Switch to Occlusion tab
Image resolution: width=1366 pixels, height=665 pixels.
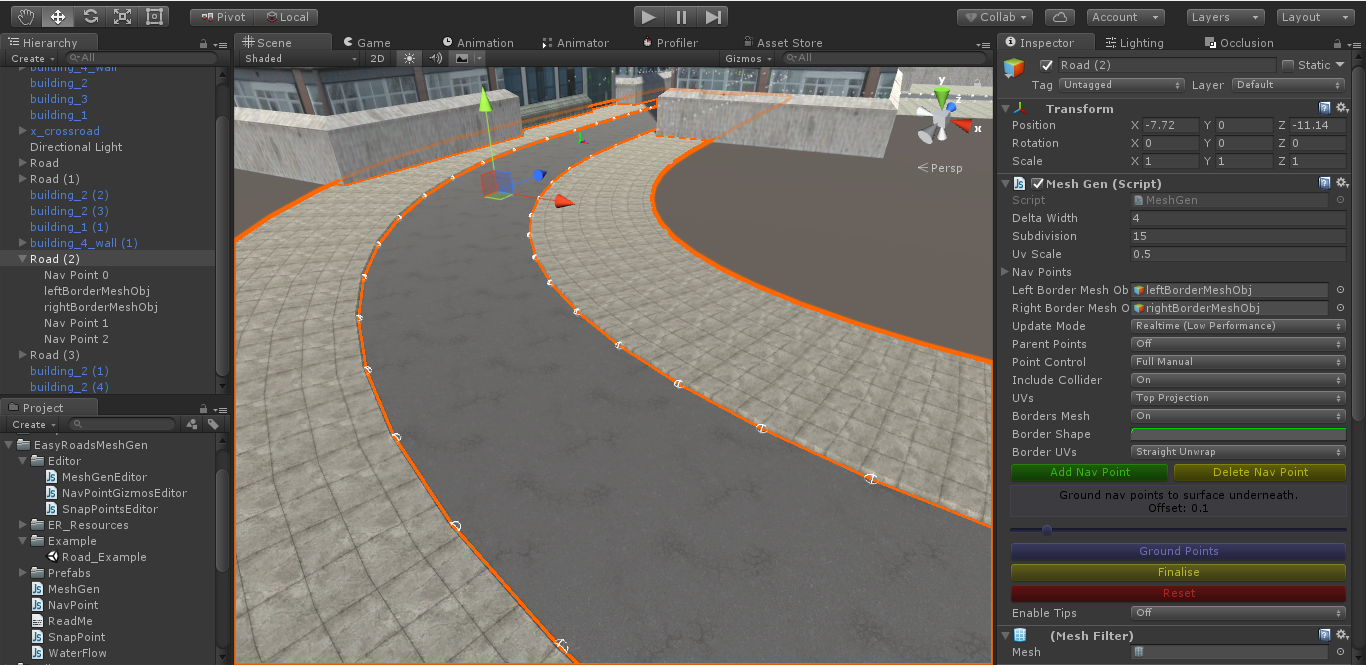coord(1239,43)
